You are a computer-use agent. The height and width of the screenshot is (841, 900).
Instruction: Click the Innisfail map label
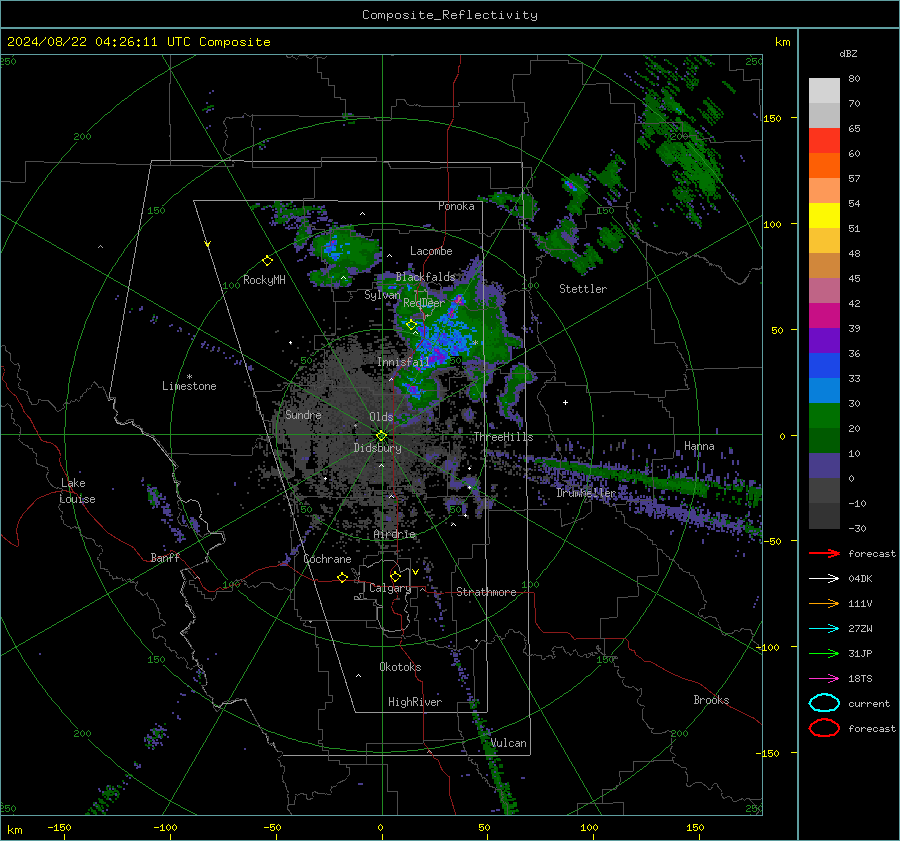coord(404,362)
